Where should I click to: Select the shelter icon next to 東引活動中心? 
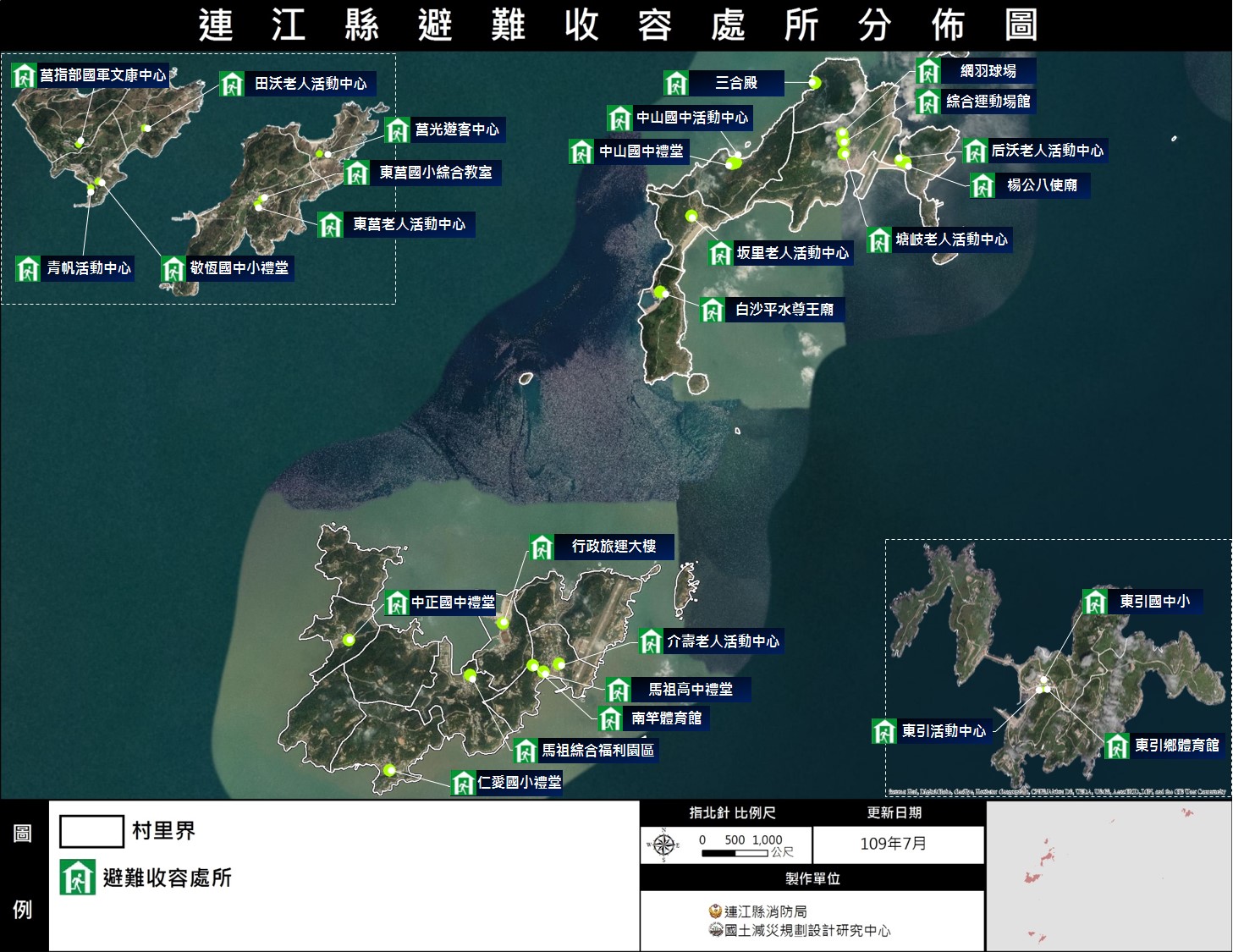883,731
